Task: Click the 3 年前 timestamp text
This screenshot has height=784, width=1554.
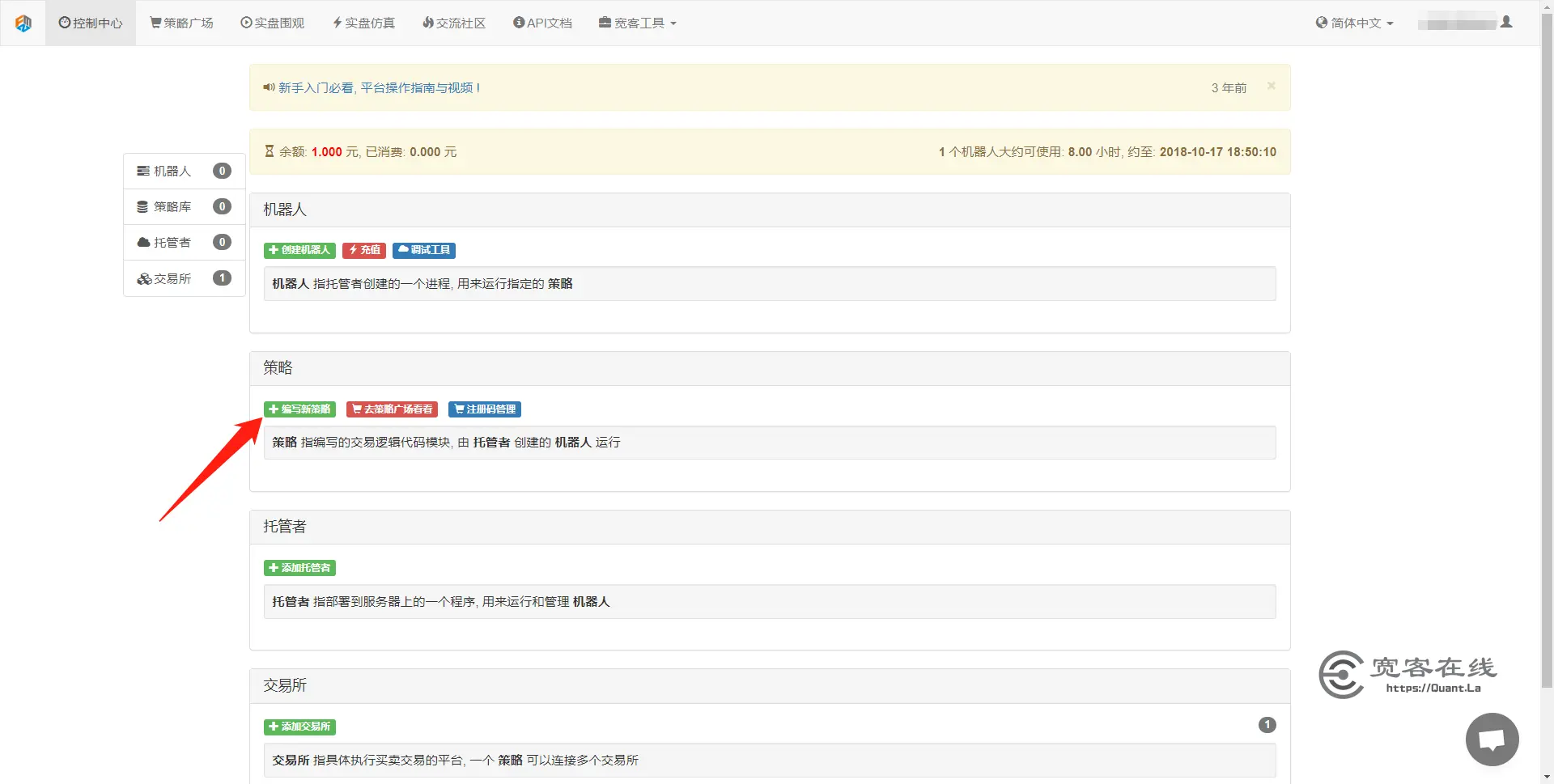Action: pyautogui.click(x=1229, y=87)
